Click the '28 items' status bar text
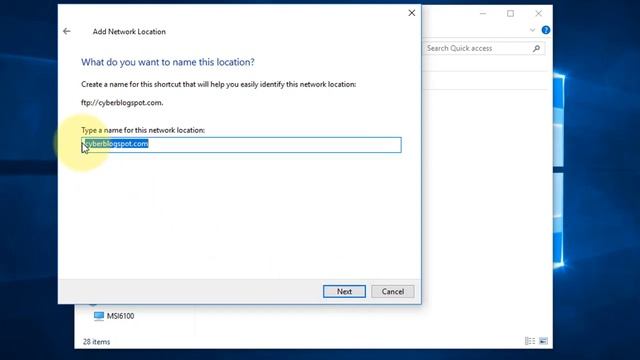 point(96,342)
